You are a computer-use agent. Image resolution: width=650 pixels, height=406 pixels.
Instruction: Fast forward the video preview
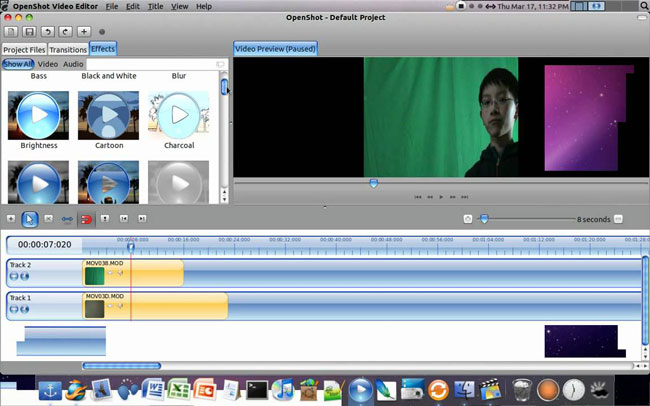click(453, 197)
